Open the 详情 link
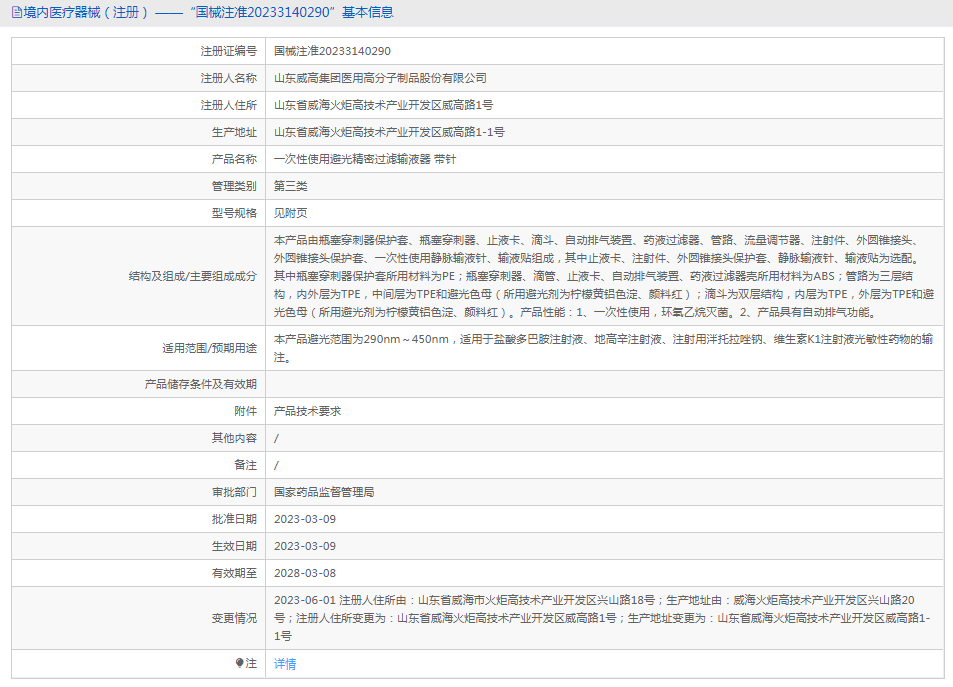Image resolution: width=953 pixels, height=687 pixels. point(285,664)
